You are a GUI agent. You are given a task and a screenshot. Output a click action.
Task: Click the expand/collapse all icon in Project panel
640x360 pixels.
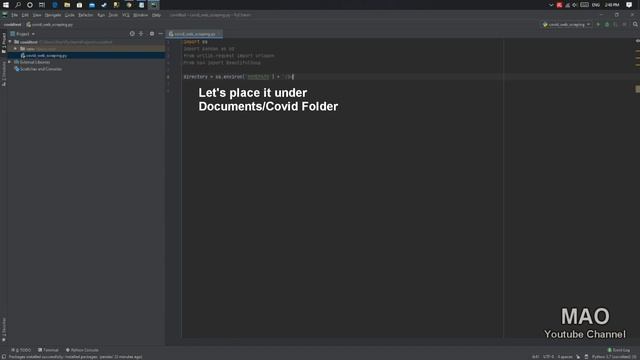pyautogui.click(x=141, y=34)
